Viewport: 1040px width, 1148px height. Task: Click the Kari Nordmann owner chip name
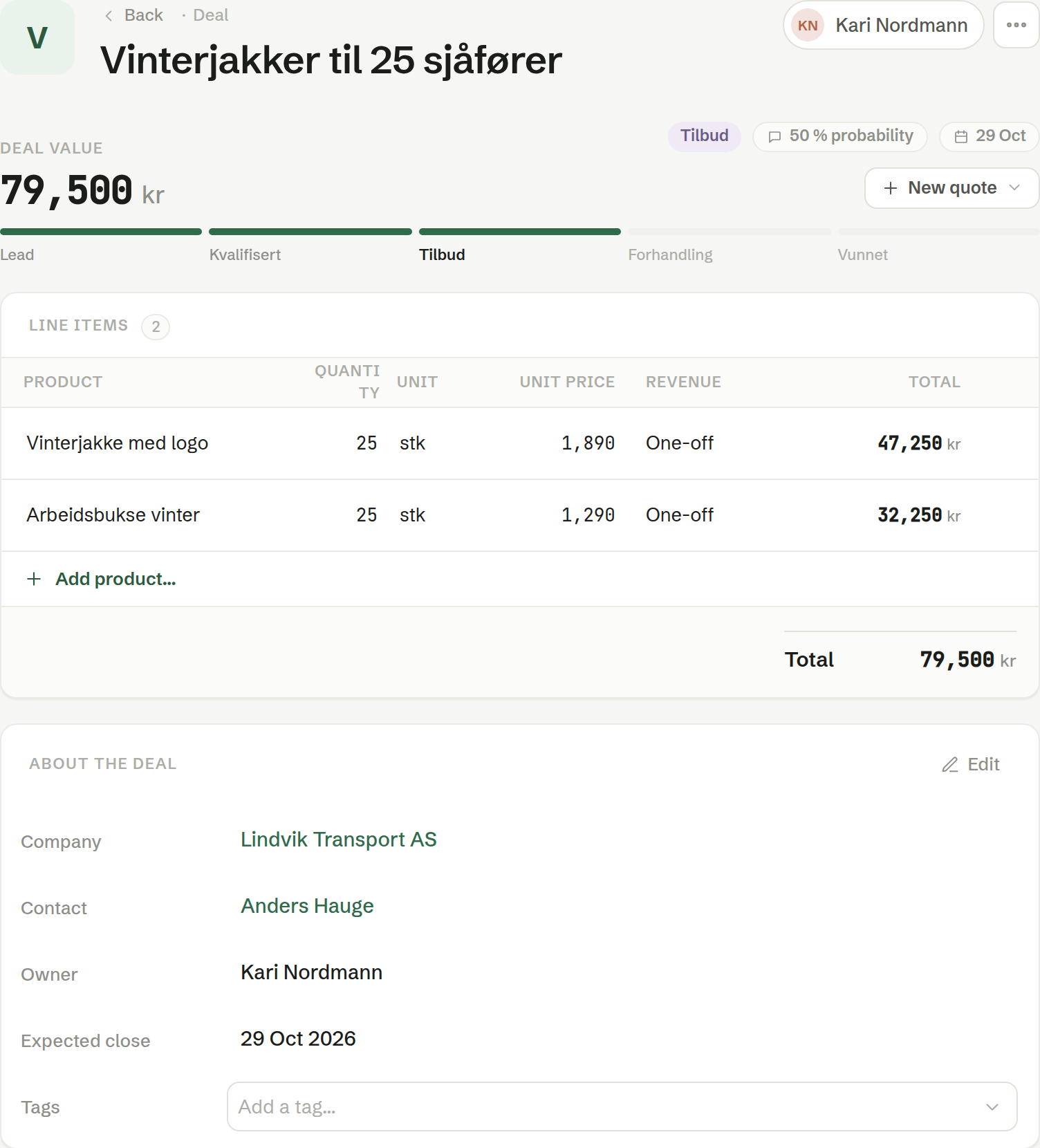tap(901, 26)
